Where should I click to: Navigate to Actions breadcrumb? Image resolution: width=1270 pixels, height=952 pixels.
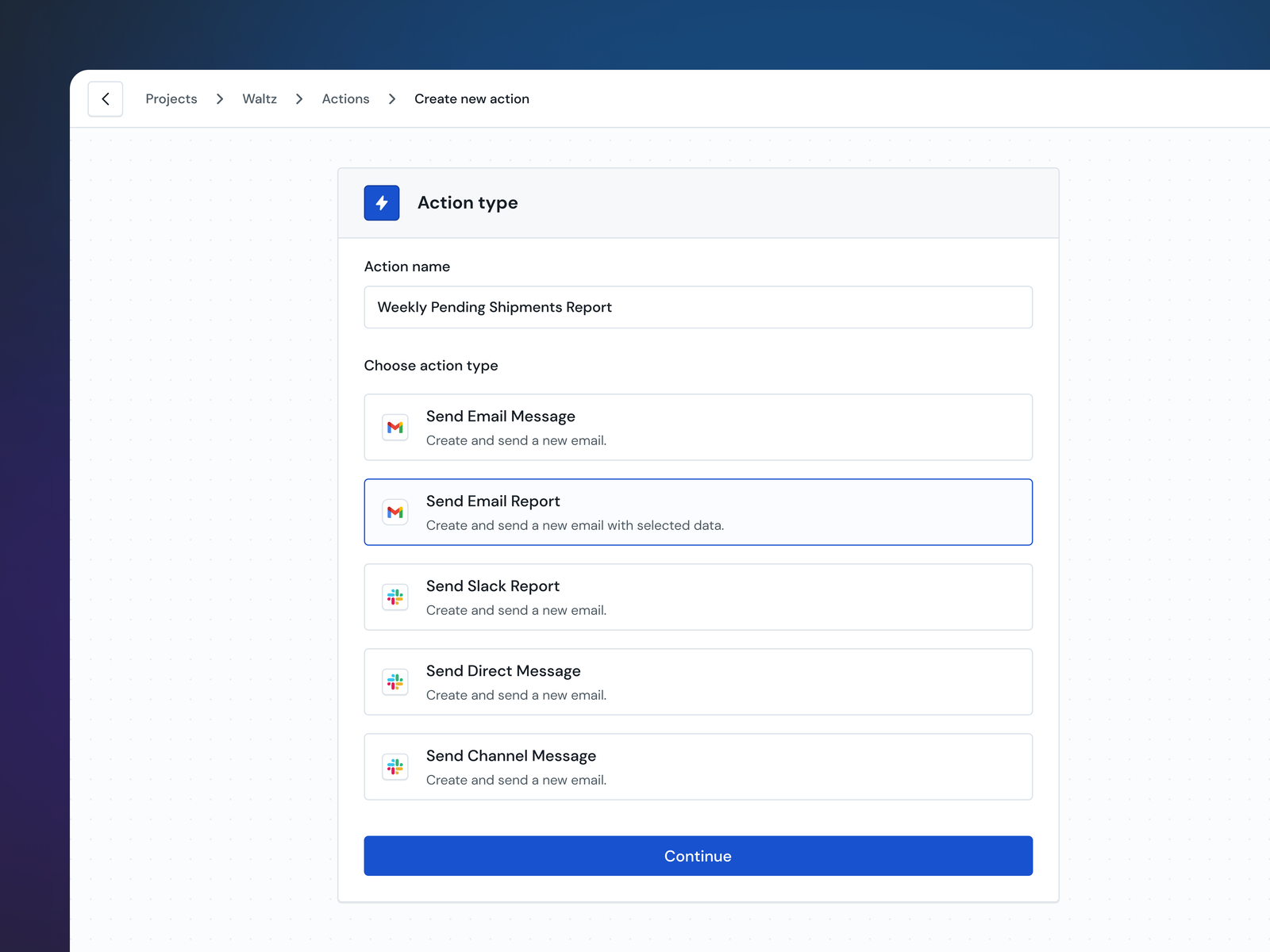(345, 99)
